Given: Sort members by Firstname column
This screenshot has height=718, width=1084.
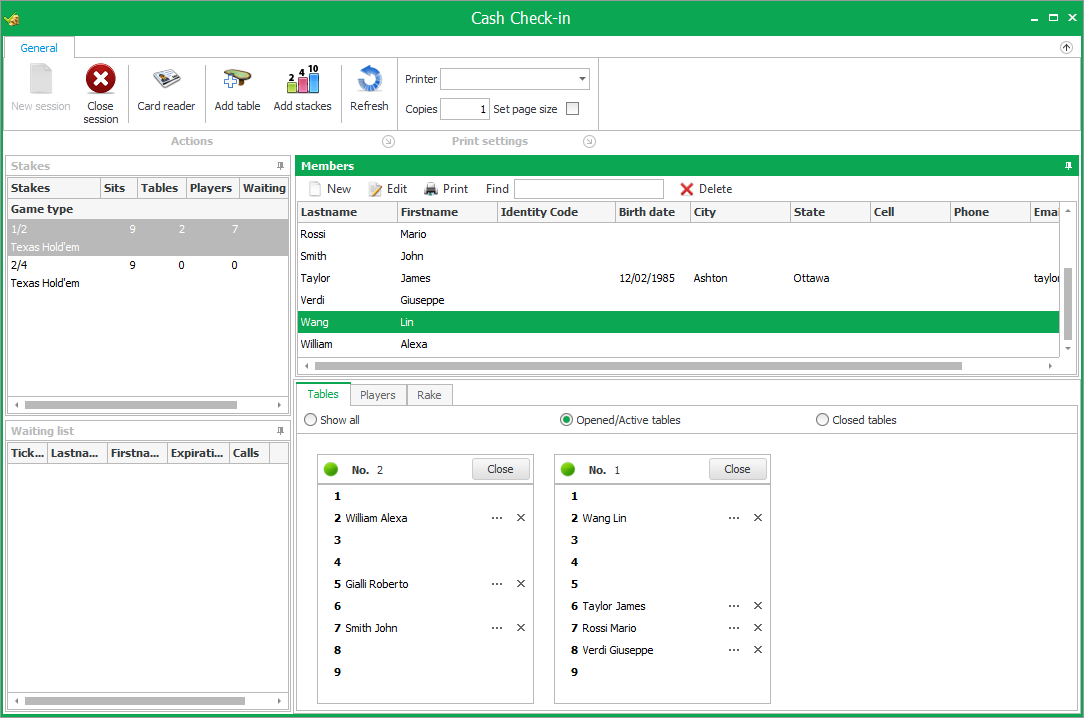Looking at the screenshot, I should click(x=448, y=212).
